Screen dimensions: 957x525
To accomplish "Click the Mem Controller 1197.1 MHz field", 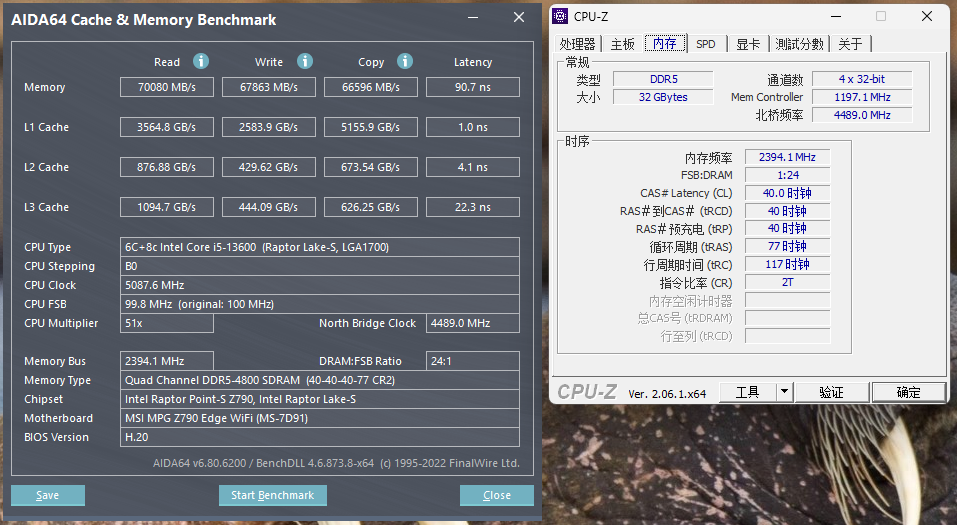I will point(862,97).
